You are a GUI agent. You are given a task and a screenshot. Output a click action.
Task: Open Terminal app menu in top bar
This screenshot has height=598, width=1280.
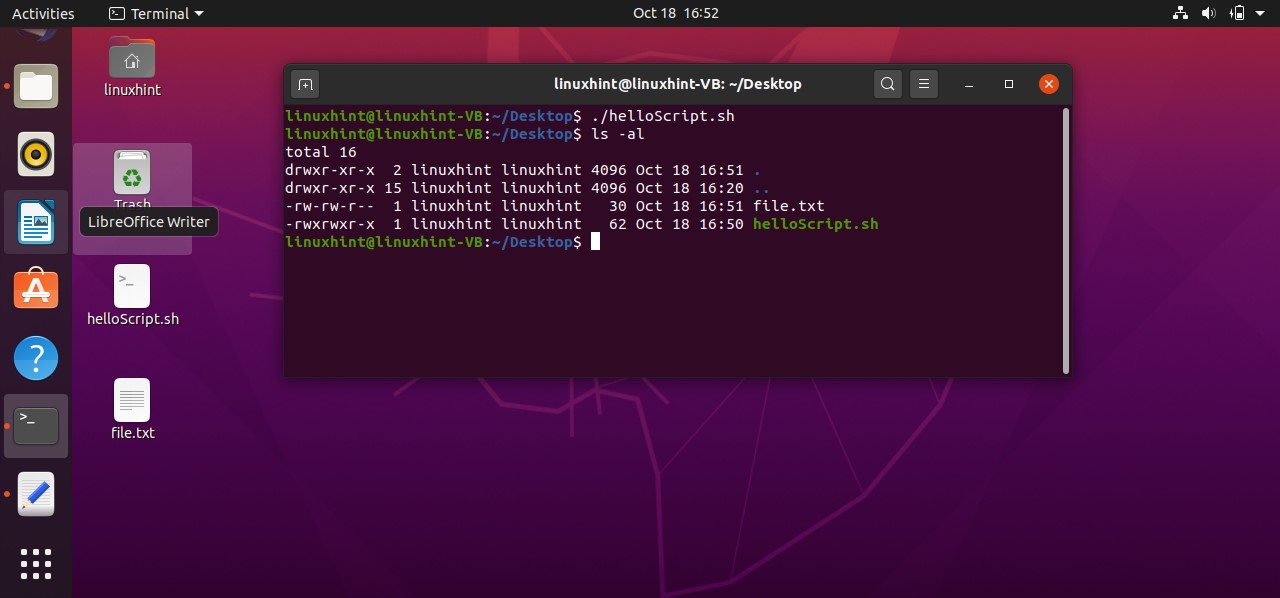click(x=155, y=13)
